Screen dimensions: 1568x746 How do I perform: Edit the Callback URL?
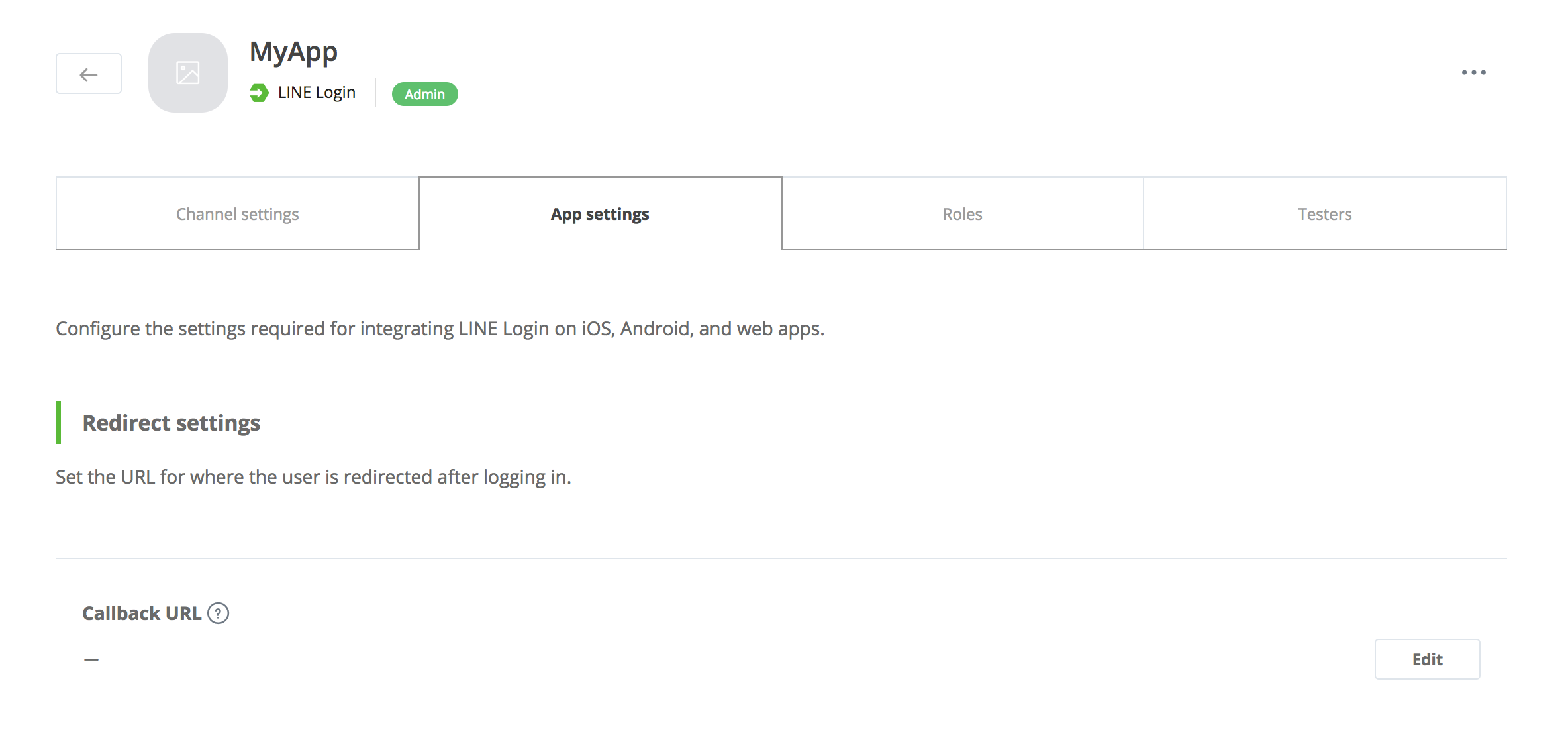pos(1427,659)
